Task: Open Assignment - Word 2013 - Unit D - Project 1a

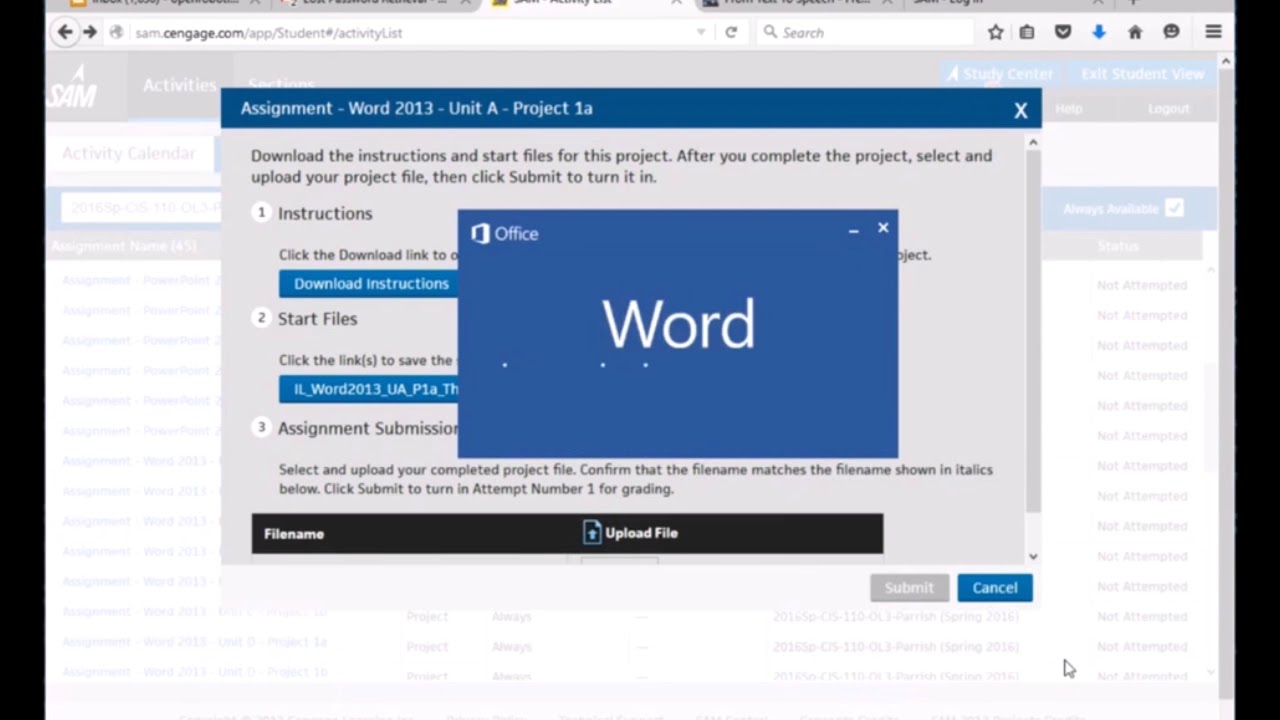Action: (194, 642)
